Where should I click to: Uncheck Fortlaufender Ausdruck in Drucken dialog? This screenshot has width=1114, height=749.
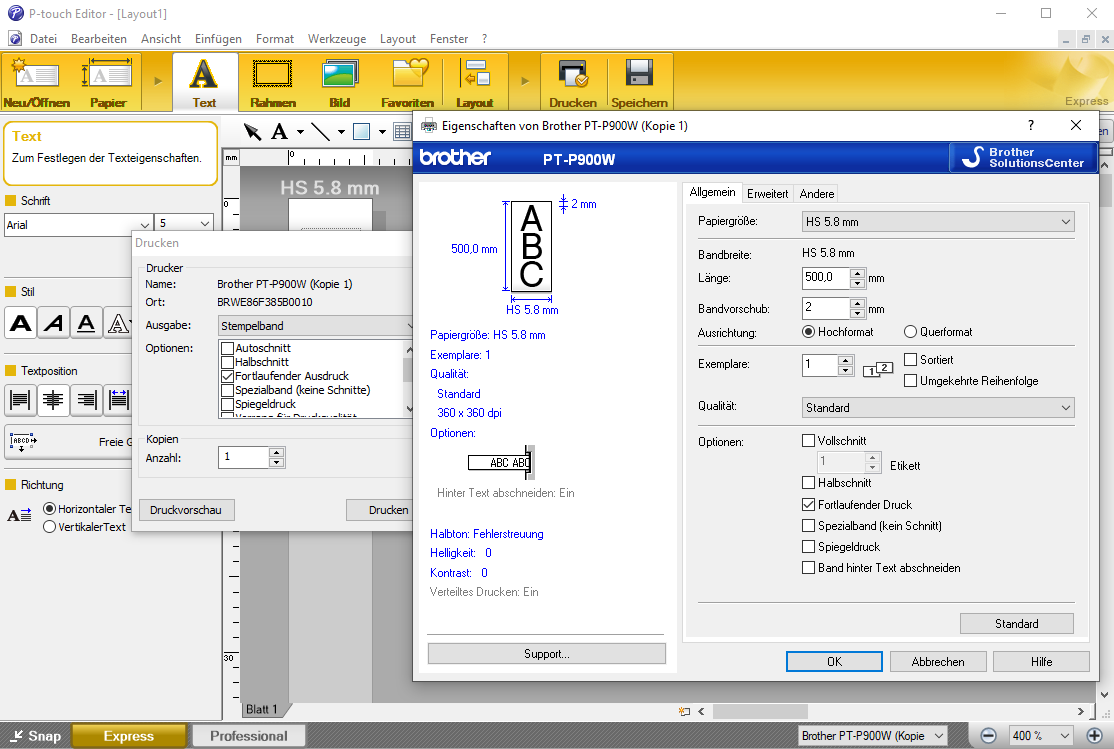point(227,376)
